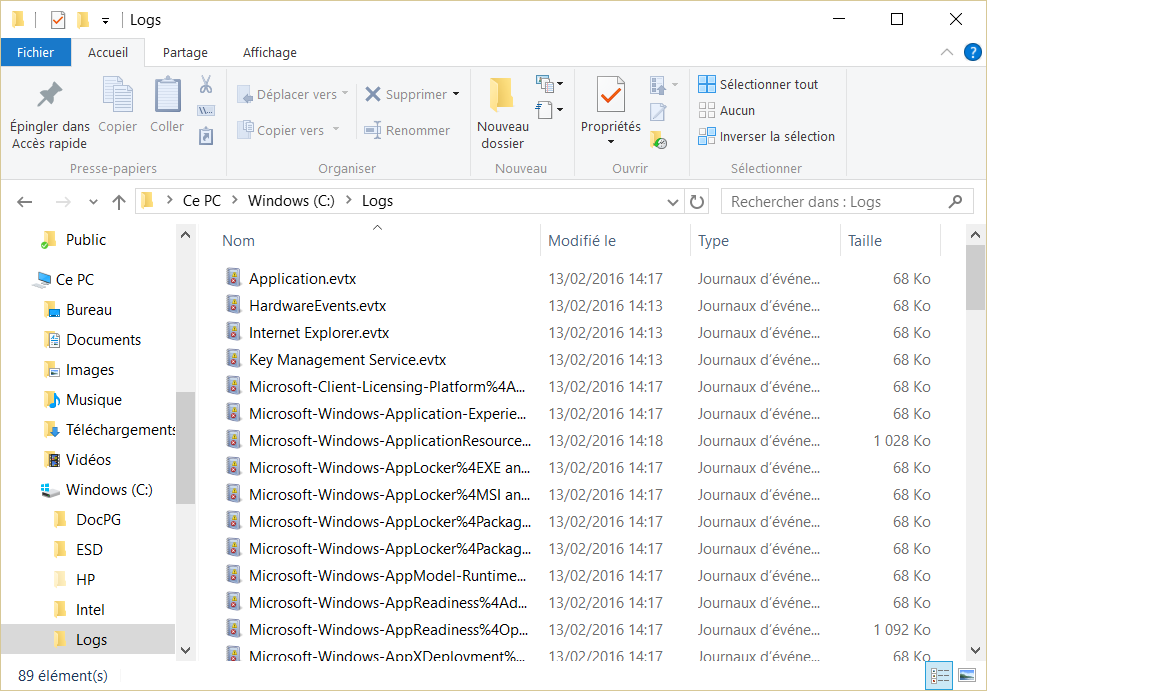Image resolution: width=1152 pixels, height=691 pixels.
Task: Sort by the Nom column header
Action: [x=379, y=241]
